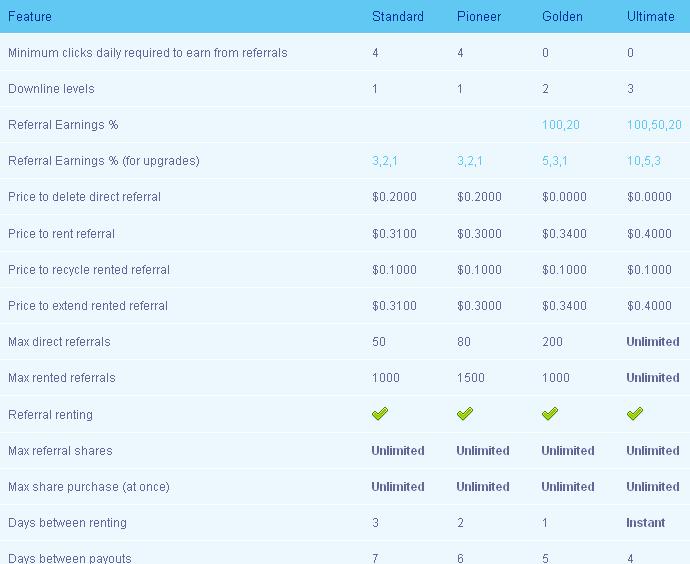
Task: Open the Ultimate 100,50,20 referral earnings link
Action: click(x=654, y=125)
